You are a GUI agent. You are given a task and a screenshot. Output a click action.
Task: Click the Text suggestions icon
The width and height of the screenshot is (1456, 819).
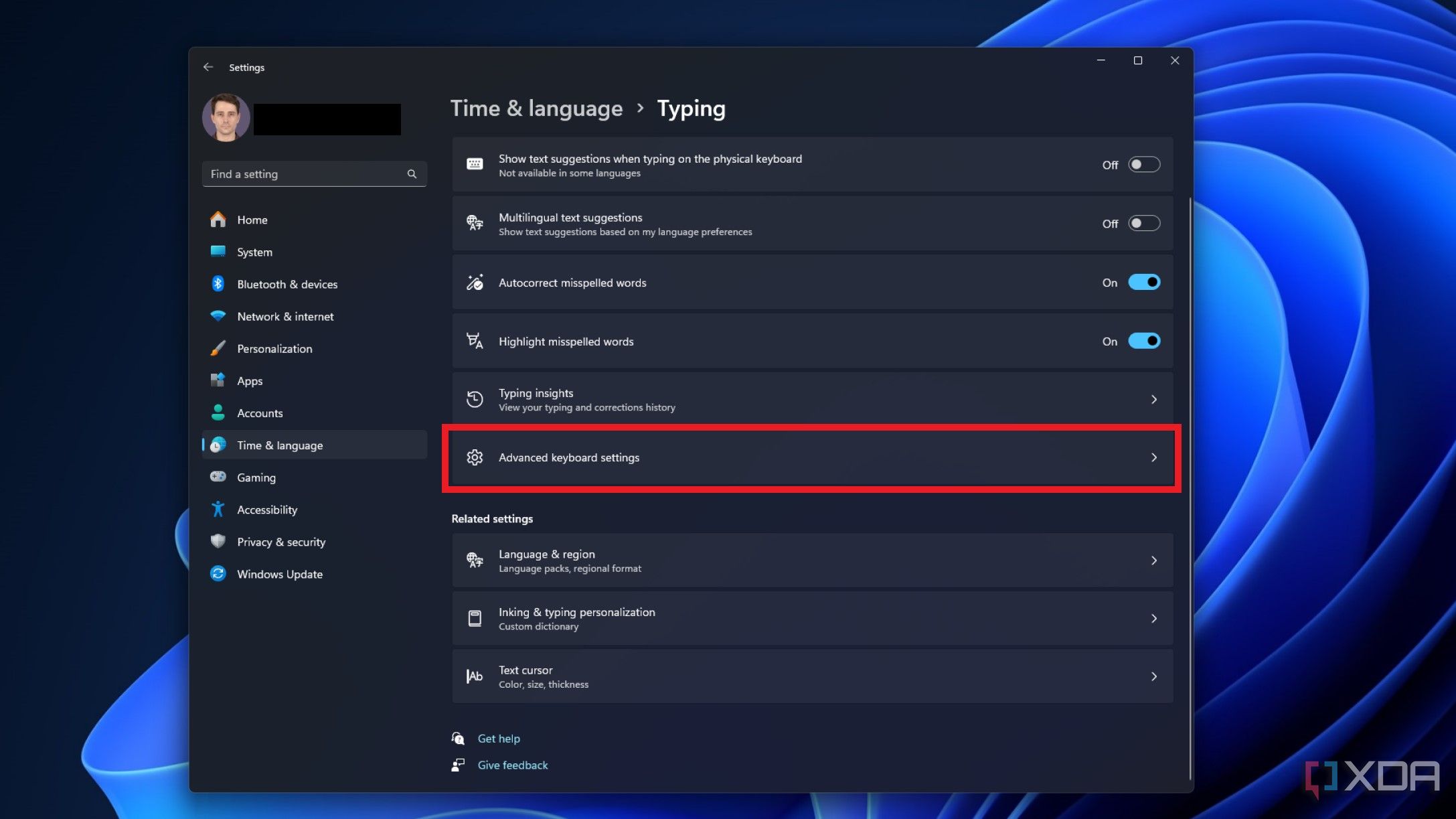(475, 164)
